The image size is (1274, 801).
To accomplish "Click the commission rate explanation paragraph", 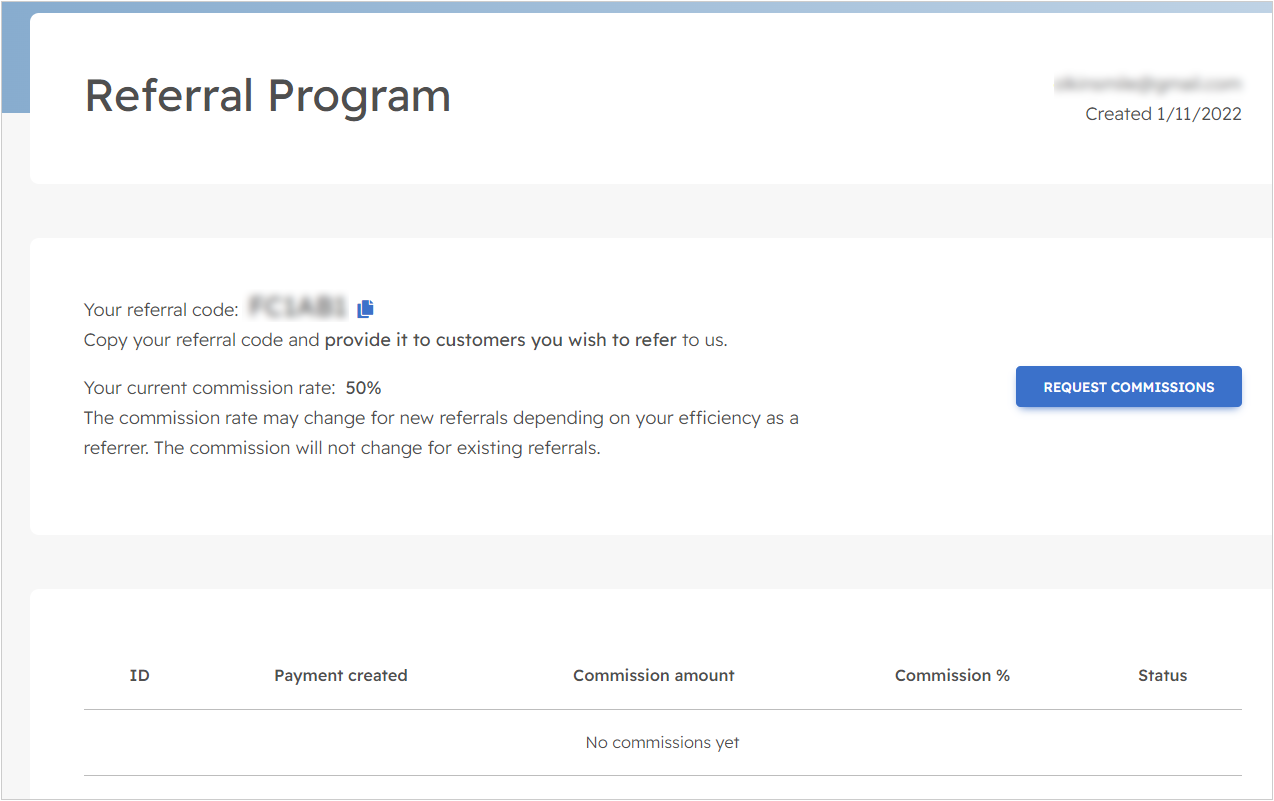I will (440, 432).
